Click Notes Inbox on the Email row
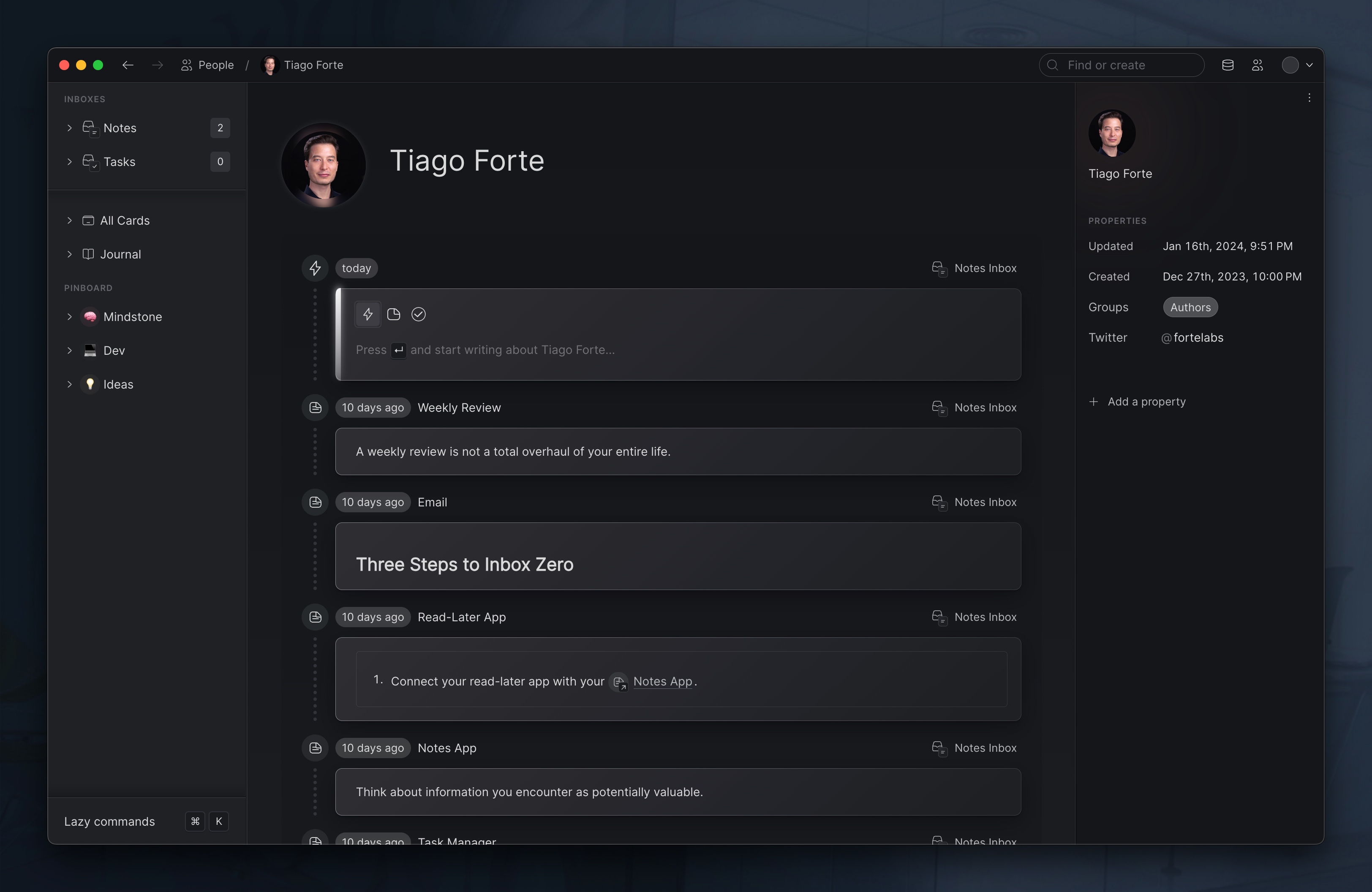The width and height of the screenshot is (1372, 892). [974, 502]
